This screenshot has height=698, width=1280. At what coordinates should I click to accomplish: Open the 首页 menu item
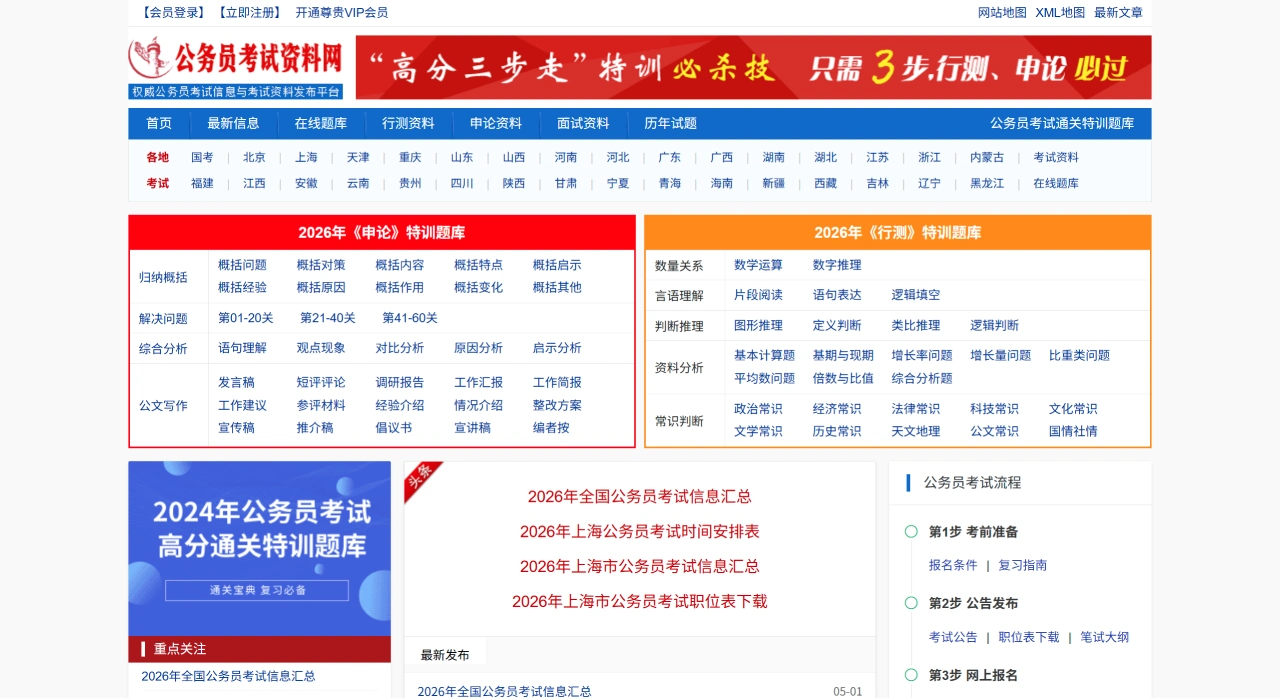tap(158, 123)
